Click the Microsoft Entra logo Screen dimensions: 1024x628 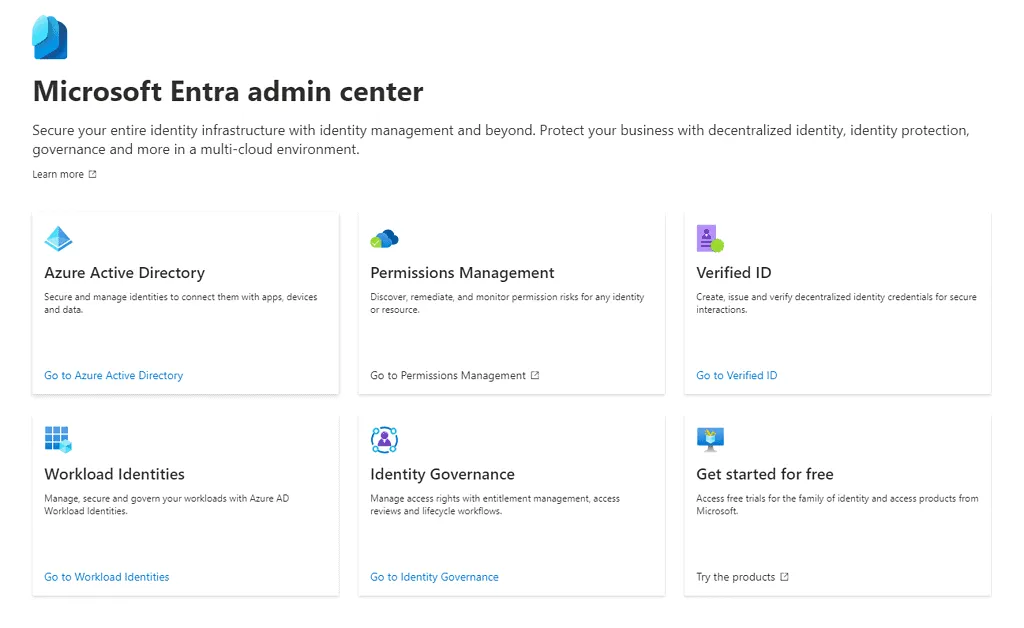48,36
